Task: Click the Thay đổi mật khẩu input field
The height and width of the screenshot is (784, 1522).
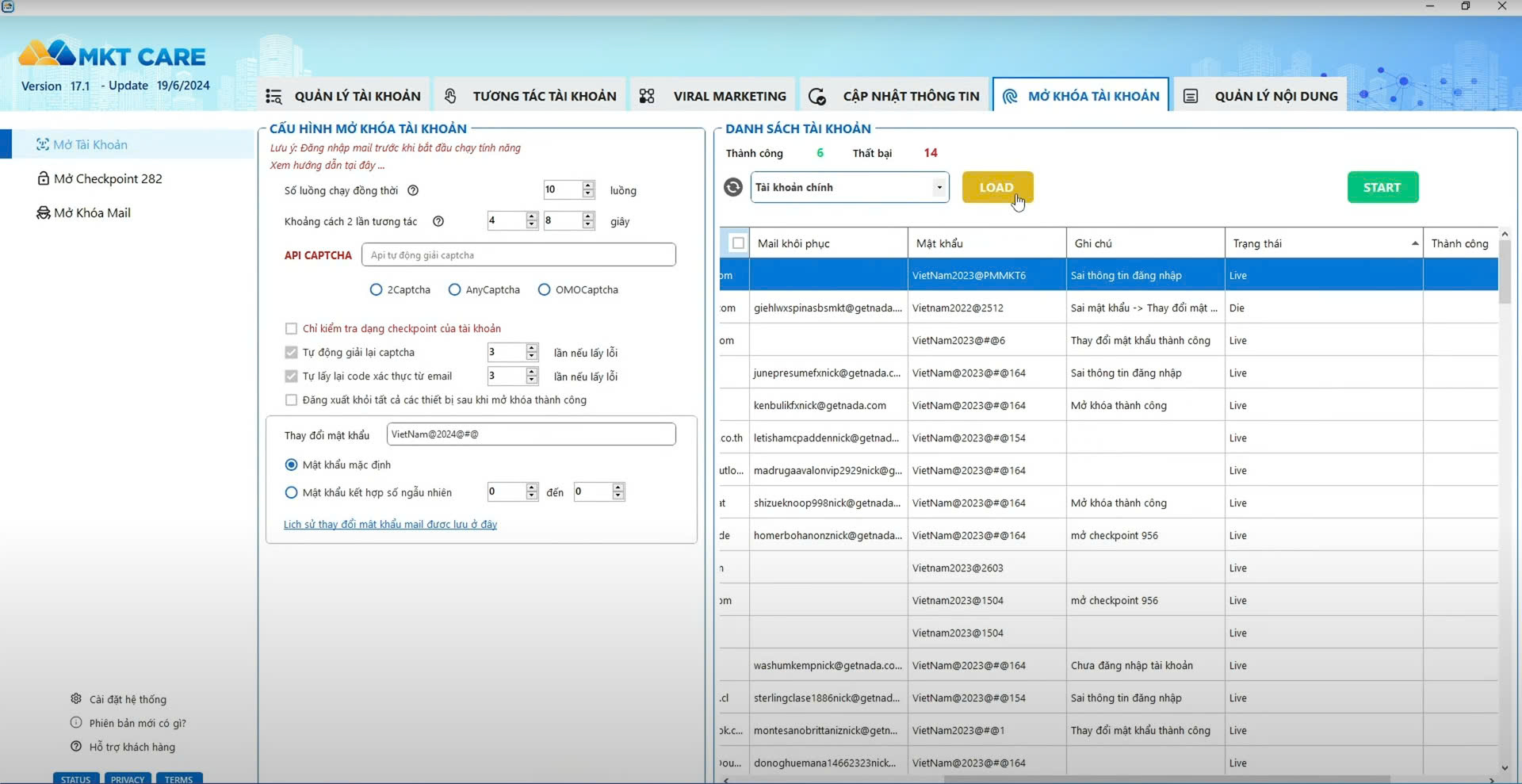Action: 531,434
